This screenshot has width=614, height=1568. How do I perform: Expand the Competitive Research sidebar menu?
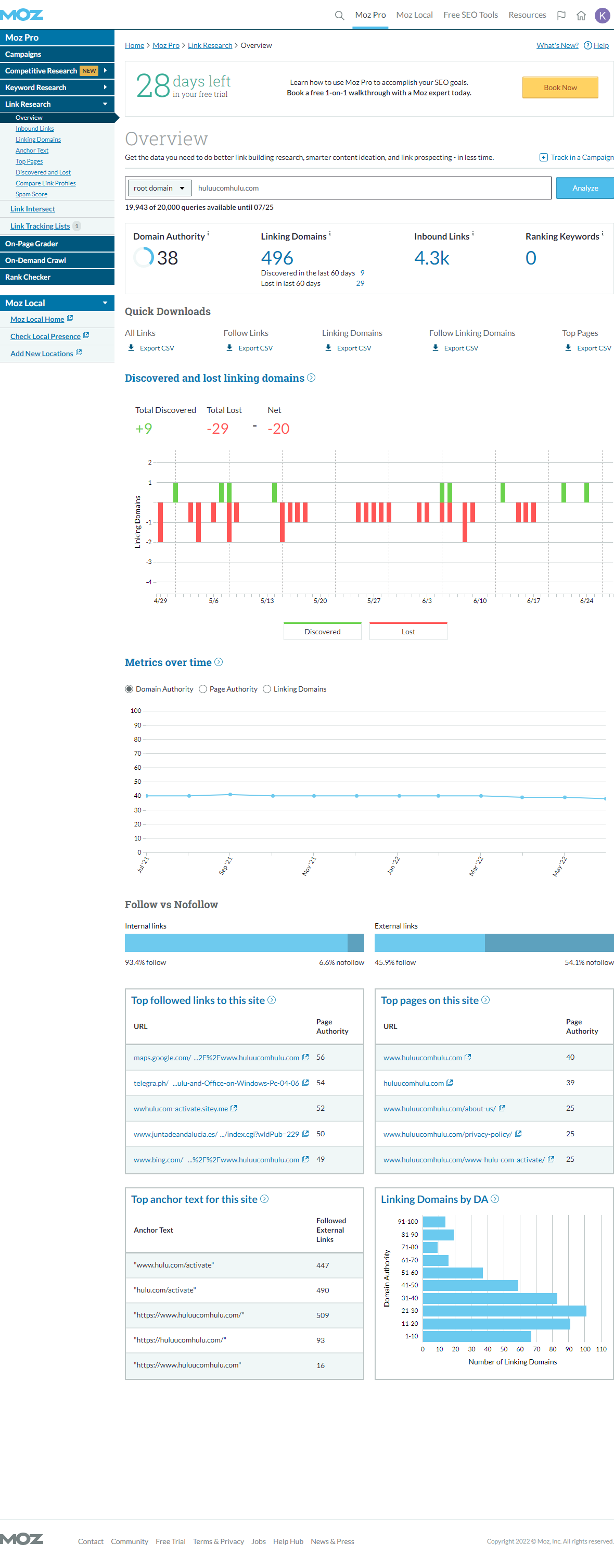click(x=105, y=71)
